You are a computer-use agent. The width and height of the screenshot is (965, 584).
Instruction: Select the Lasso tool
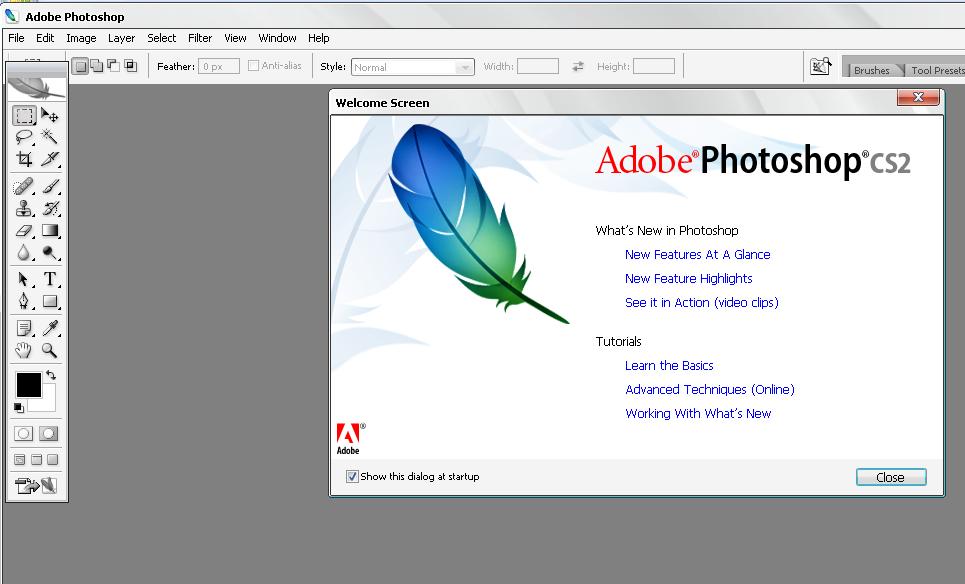tap(24, 137)
